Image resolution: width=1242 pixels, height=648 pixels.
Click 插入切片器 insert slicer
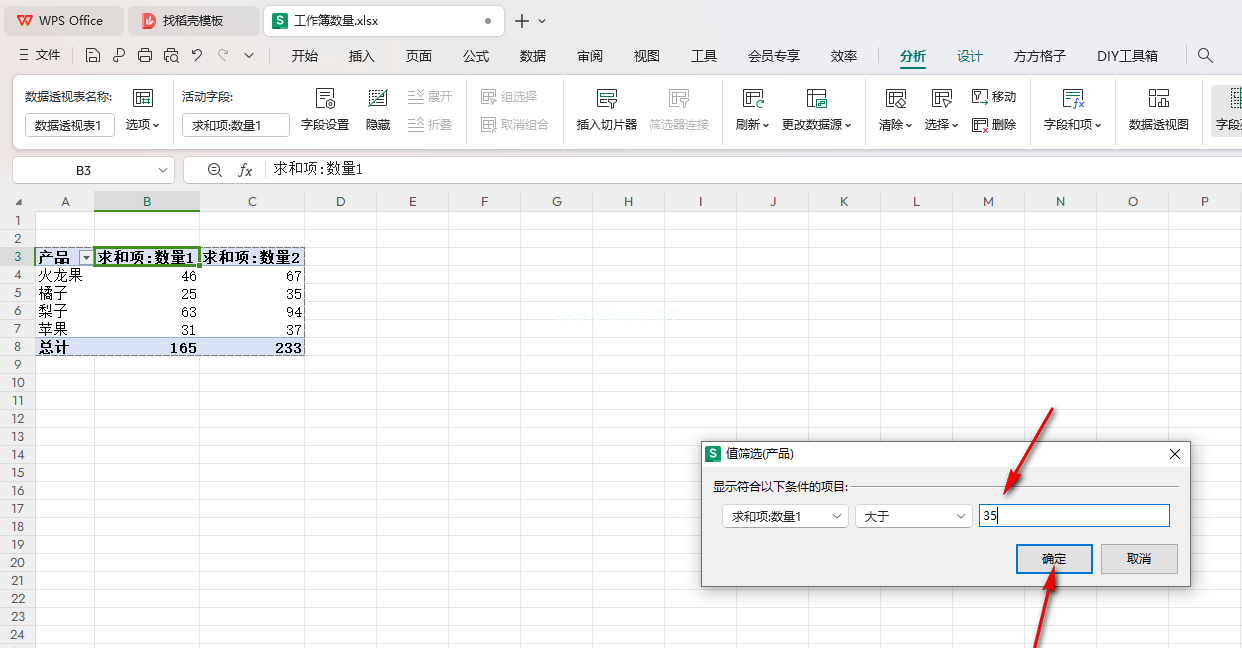click(x=607, y=110)
